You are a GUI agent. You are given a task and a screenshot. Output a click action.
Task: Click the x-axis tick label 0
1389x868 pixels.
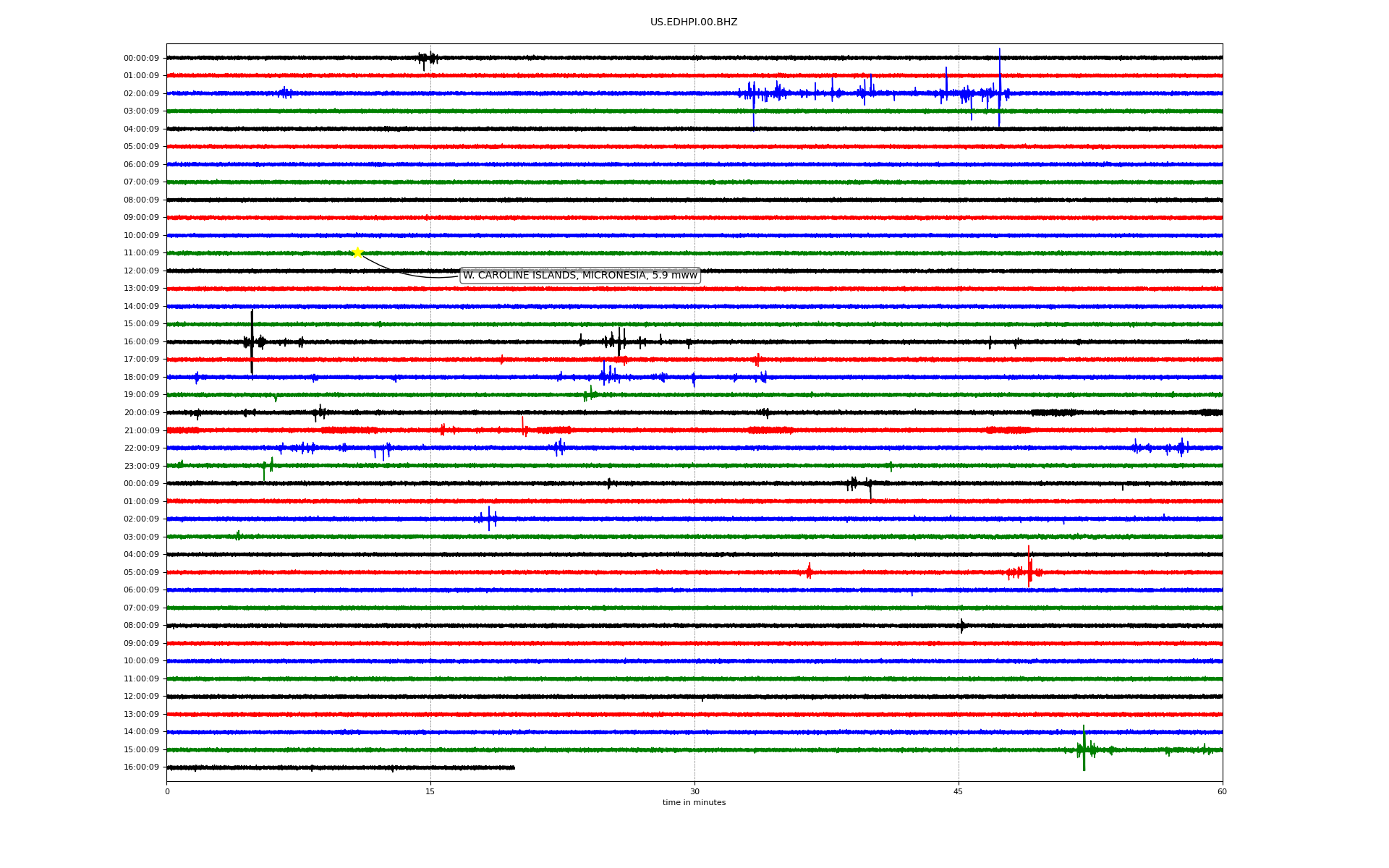tap(167, 792)
